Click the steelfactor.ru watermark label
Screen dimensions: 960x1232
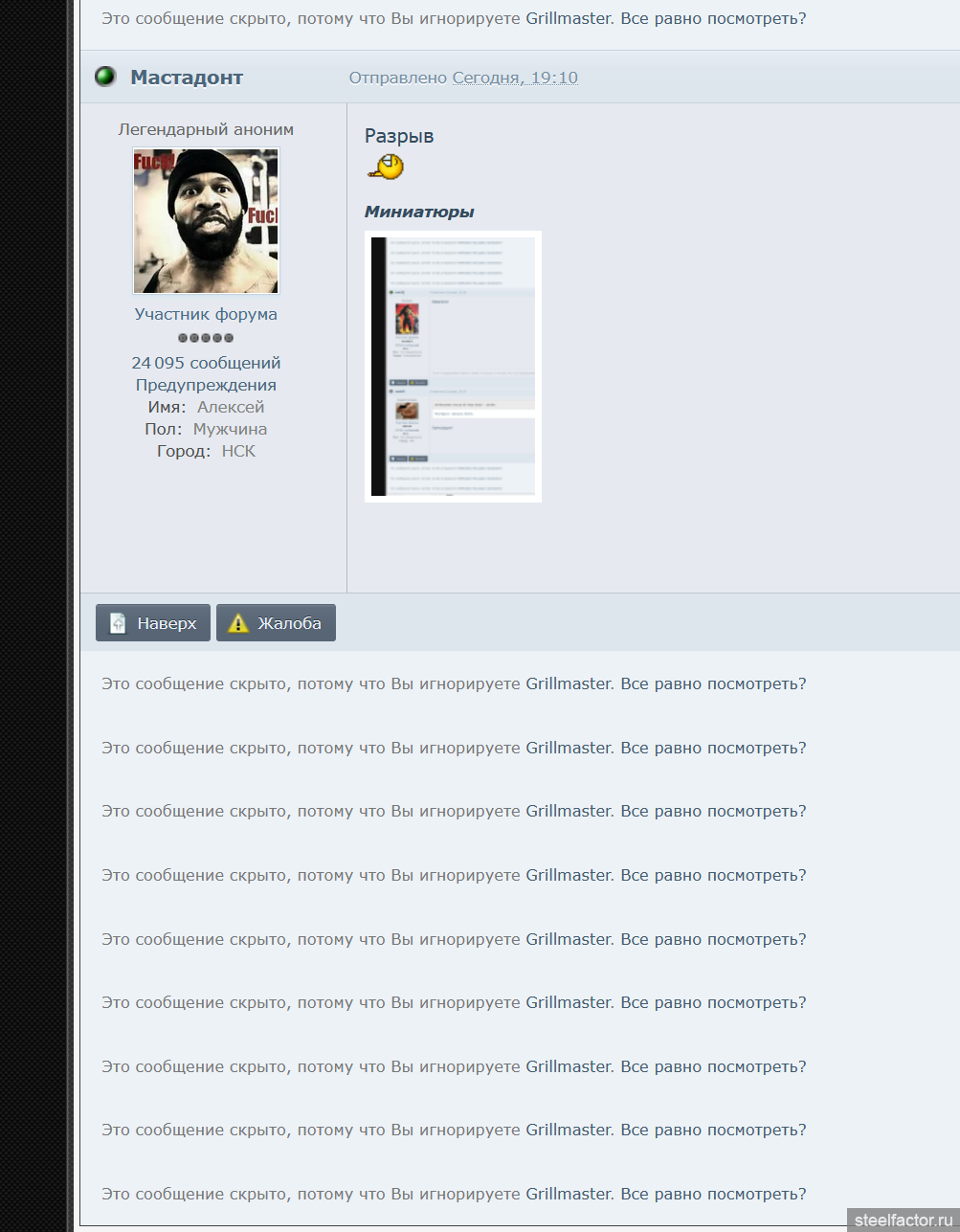[x=903, y=1220]
